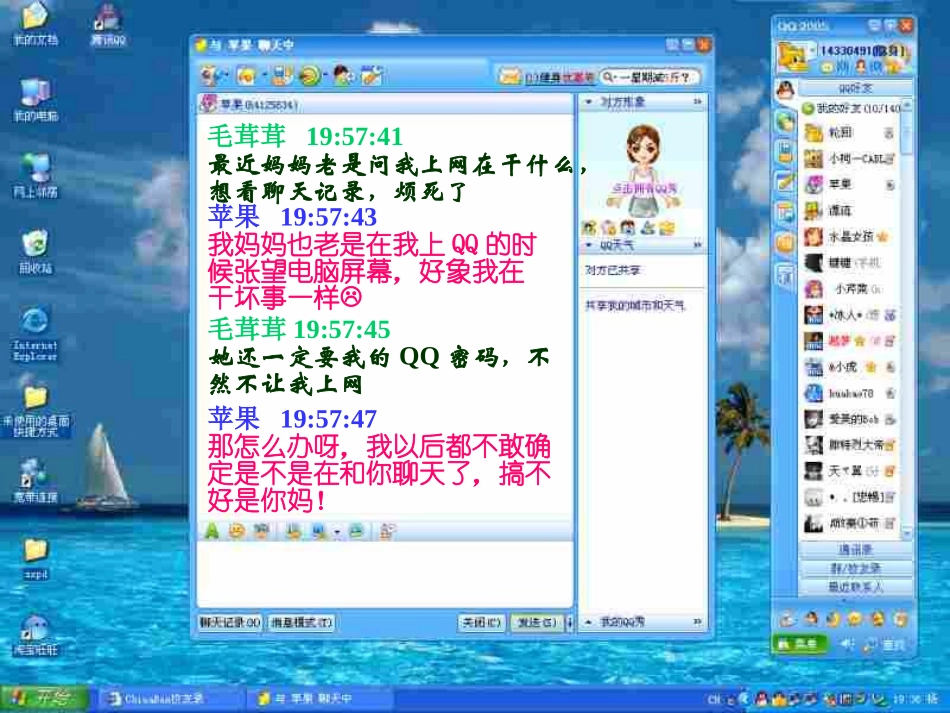The image size is (950, 713).
Task: Open the video chat dropdown arrow
Action: [225, 76]
